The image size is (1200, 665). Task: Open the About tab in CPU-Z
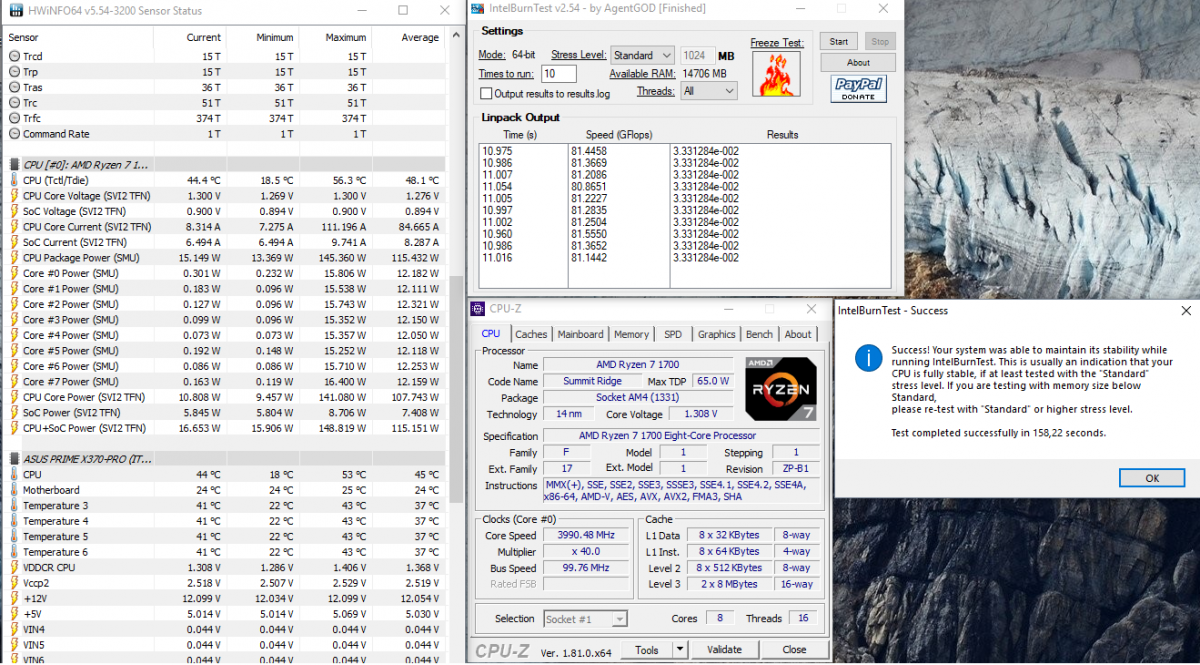click(798, 334)
